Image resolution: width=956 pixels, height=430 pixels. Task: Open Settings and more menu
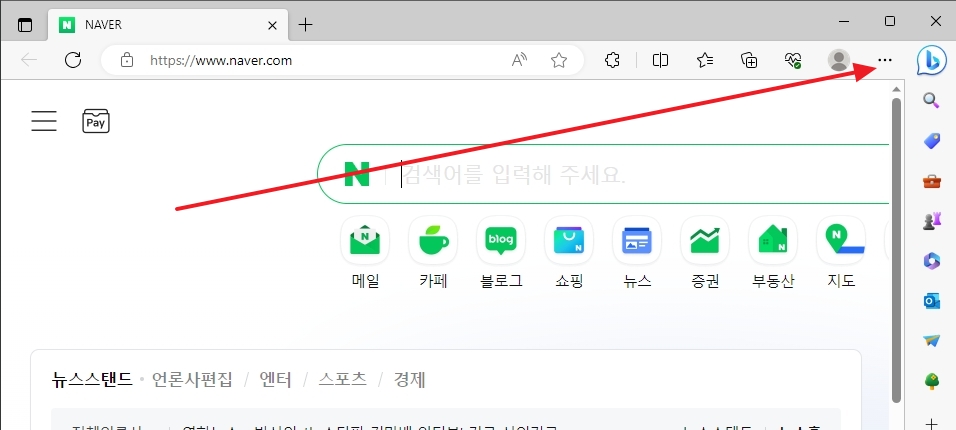coord(884,60)
